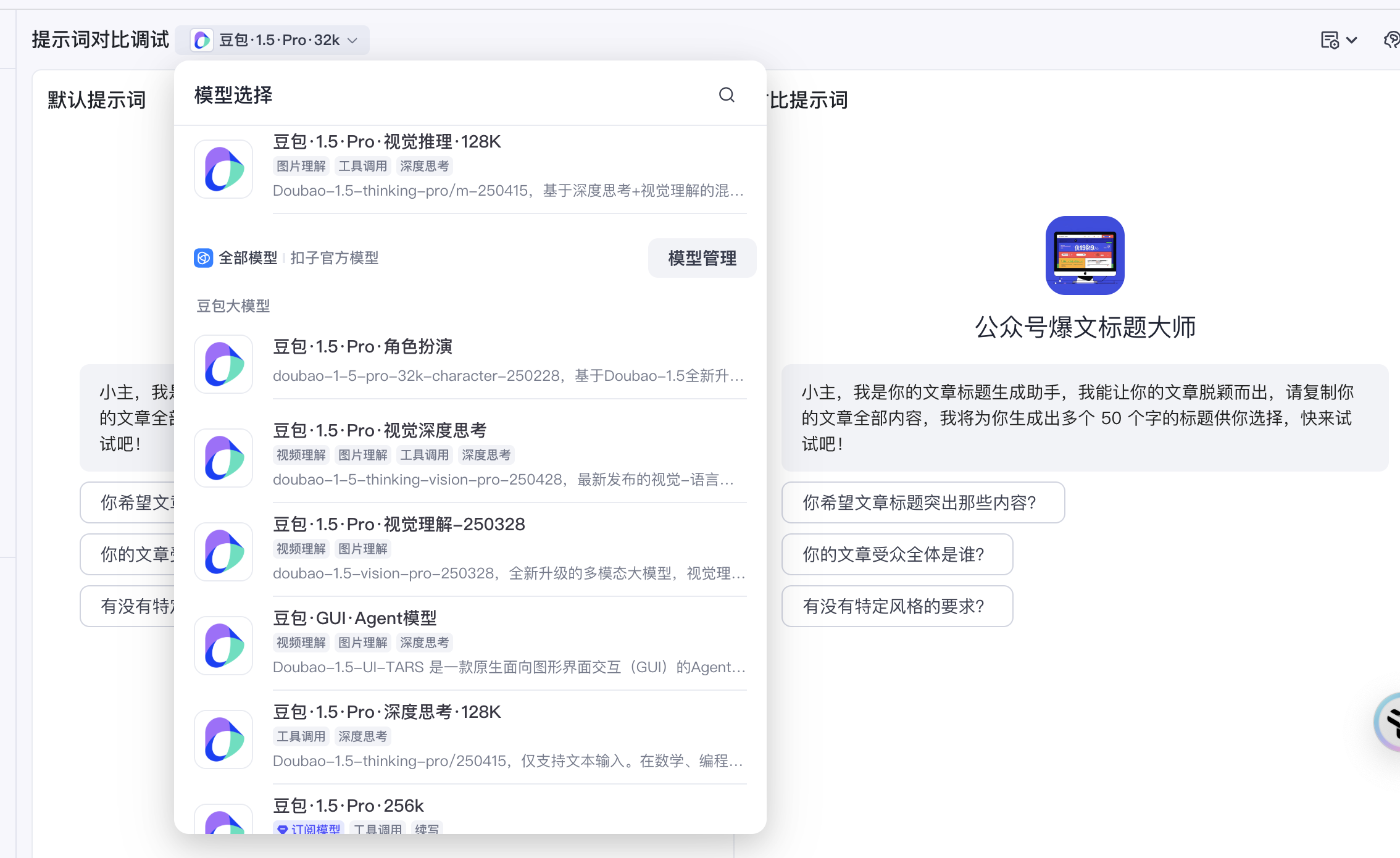
Task: Click the 工具调用 tag under 深度思考·128K
Action: click(x=301, y=736)
